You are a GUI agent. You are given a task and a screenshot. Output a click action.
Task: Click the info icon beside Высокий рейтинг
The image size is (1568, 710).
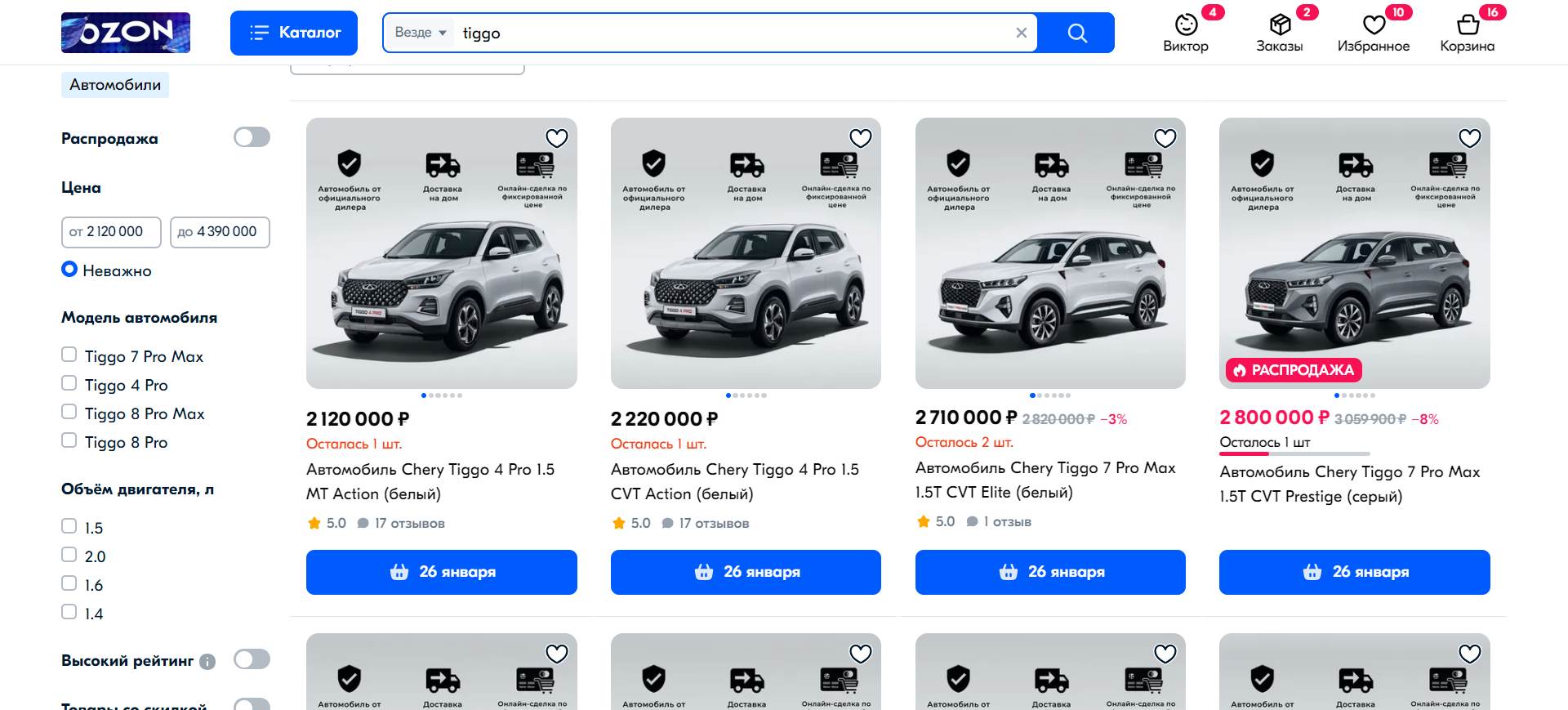207,662
